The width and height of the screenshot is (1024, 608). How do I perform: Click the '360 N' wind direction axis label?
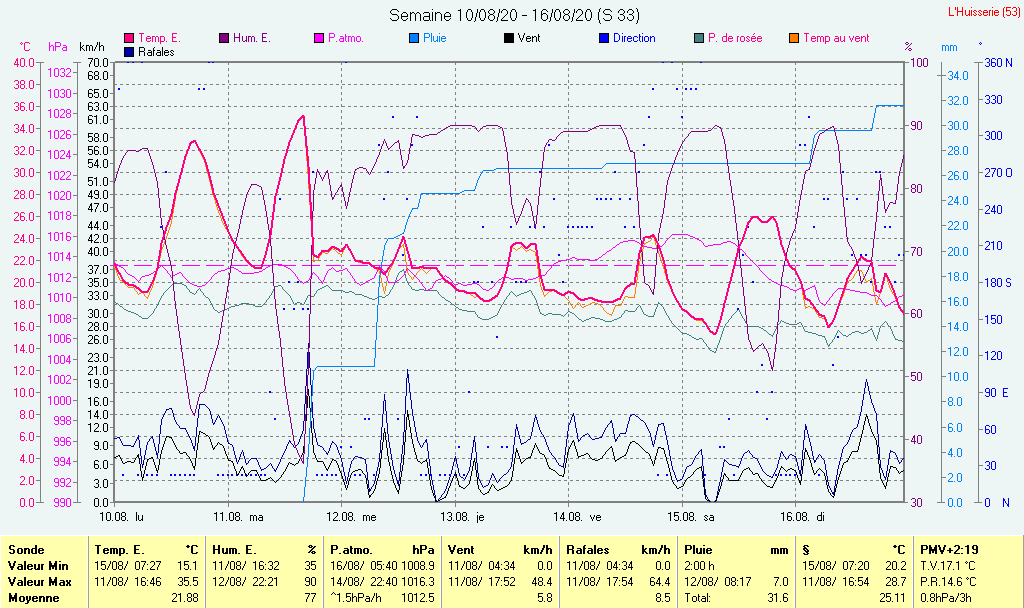coord(999,63)
